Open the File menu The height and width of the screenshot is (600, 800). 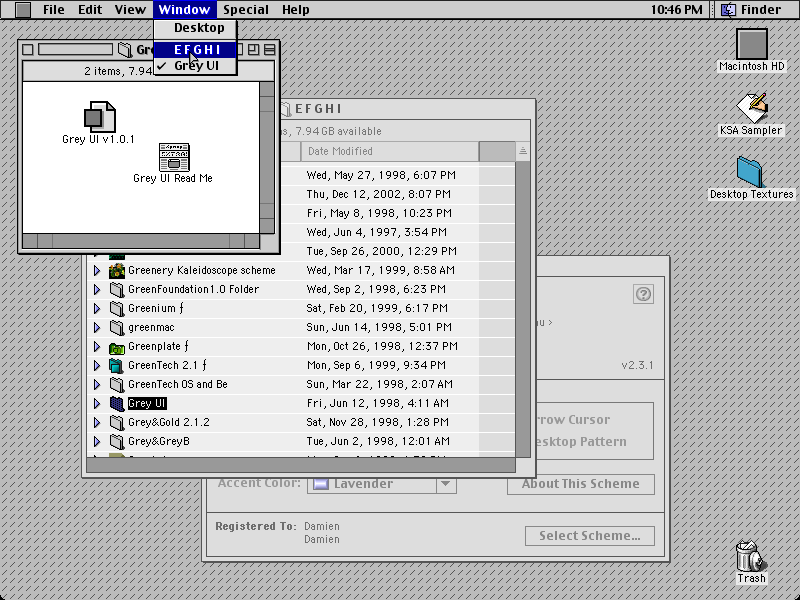tap(54, 9)
